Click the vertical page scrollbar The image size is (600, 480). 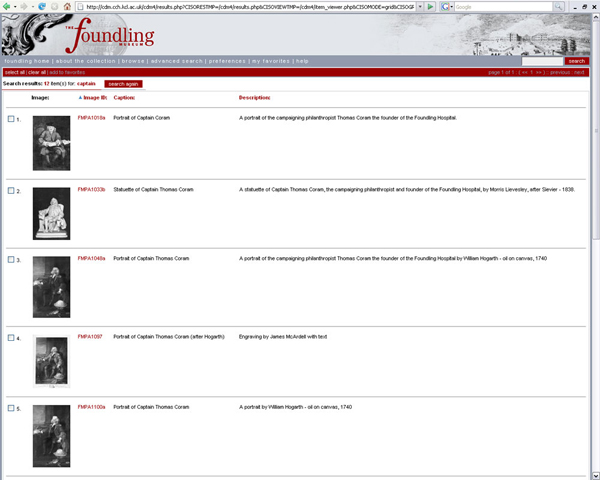tap(595, 200)
